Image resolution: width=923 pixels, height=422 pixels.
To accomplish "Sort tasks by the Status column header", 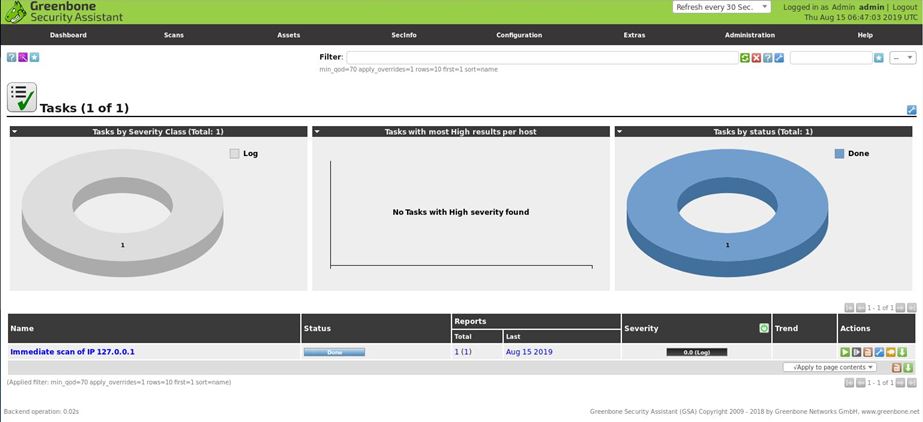I will tap(317, 328).
